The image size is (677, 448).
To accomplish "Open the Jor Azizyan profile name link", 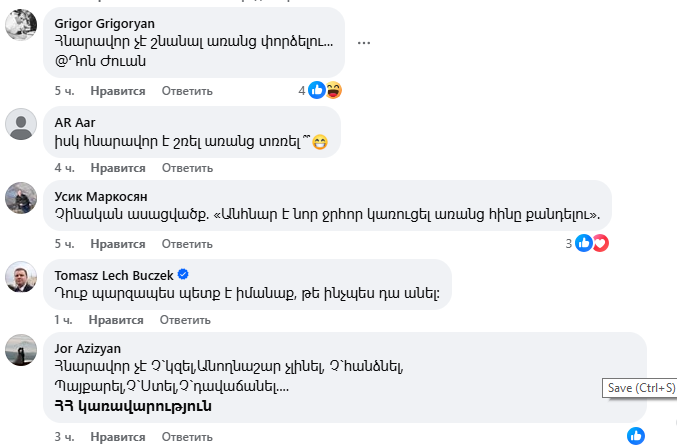I will pyautogui.click(x=89, y=348).
